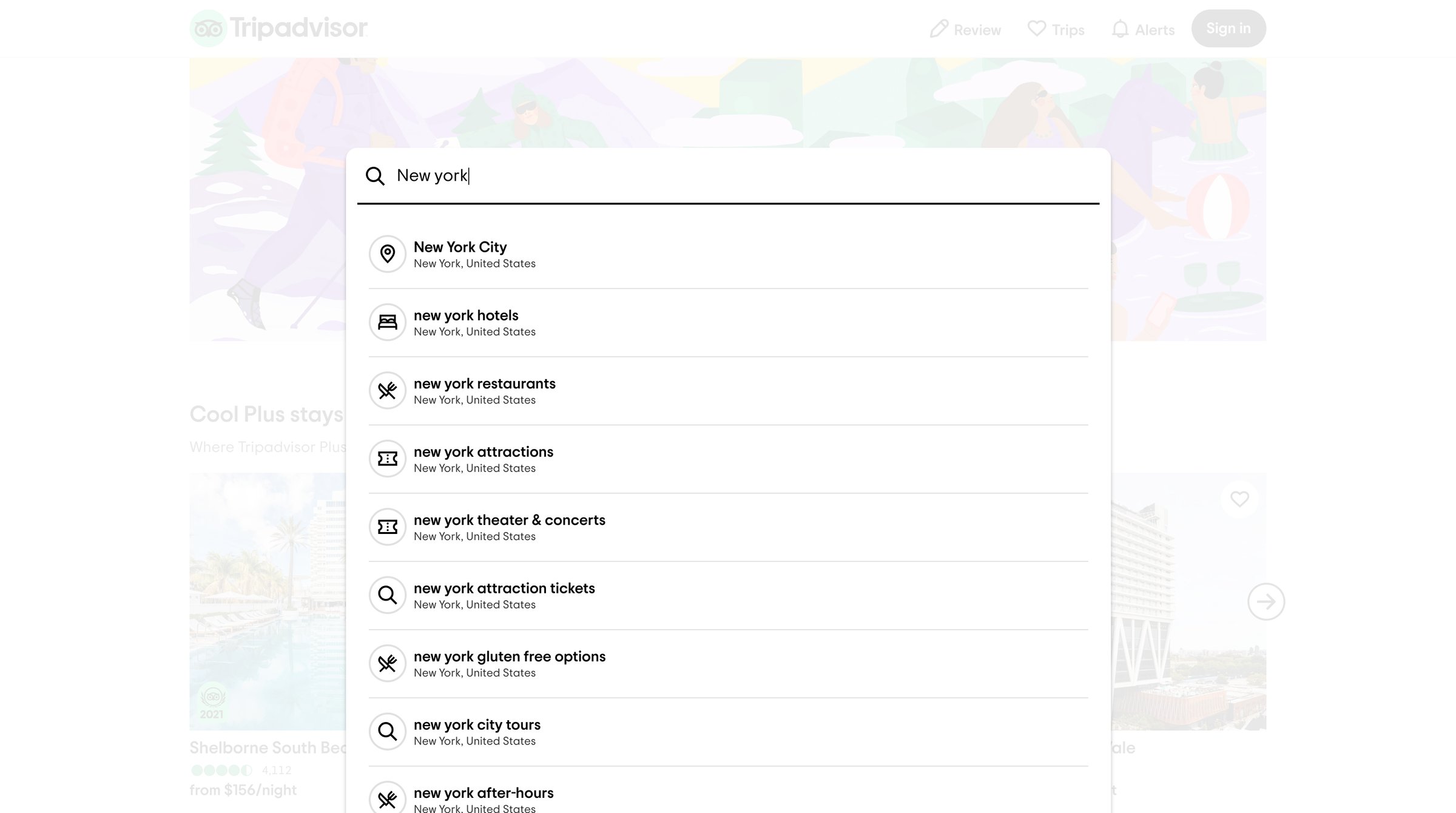Open the Alerts bell in header
This screenshot has height=813, width=1456.
pyautogui.click(x=1143, y=29)
